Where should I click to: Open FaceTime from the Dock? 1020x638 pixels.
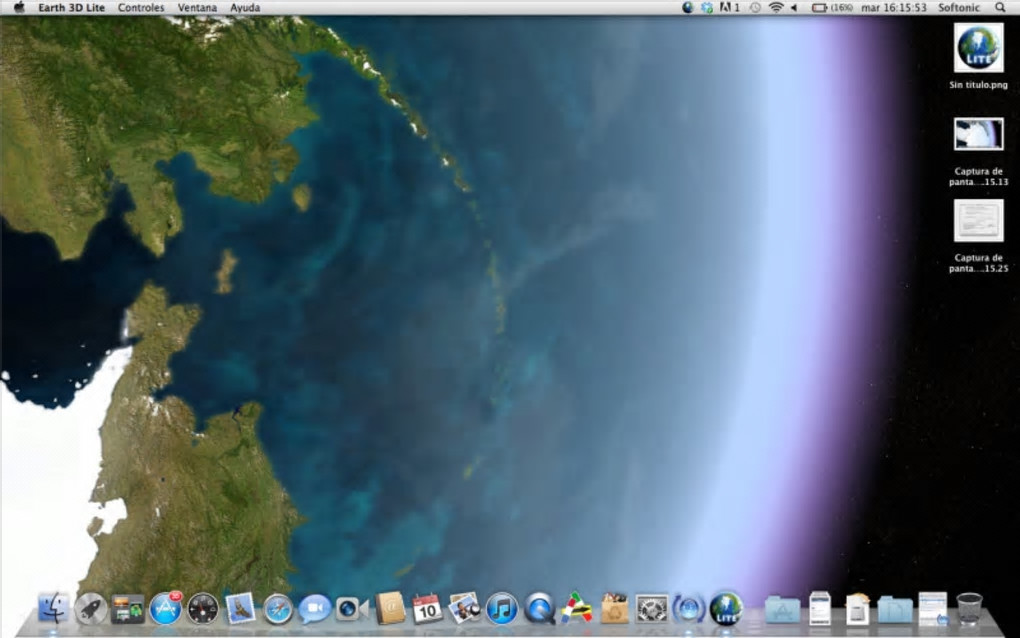[x=352, y=609]
